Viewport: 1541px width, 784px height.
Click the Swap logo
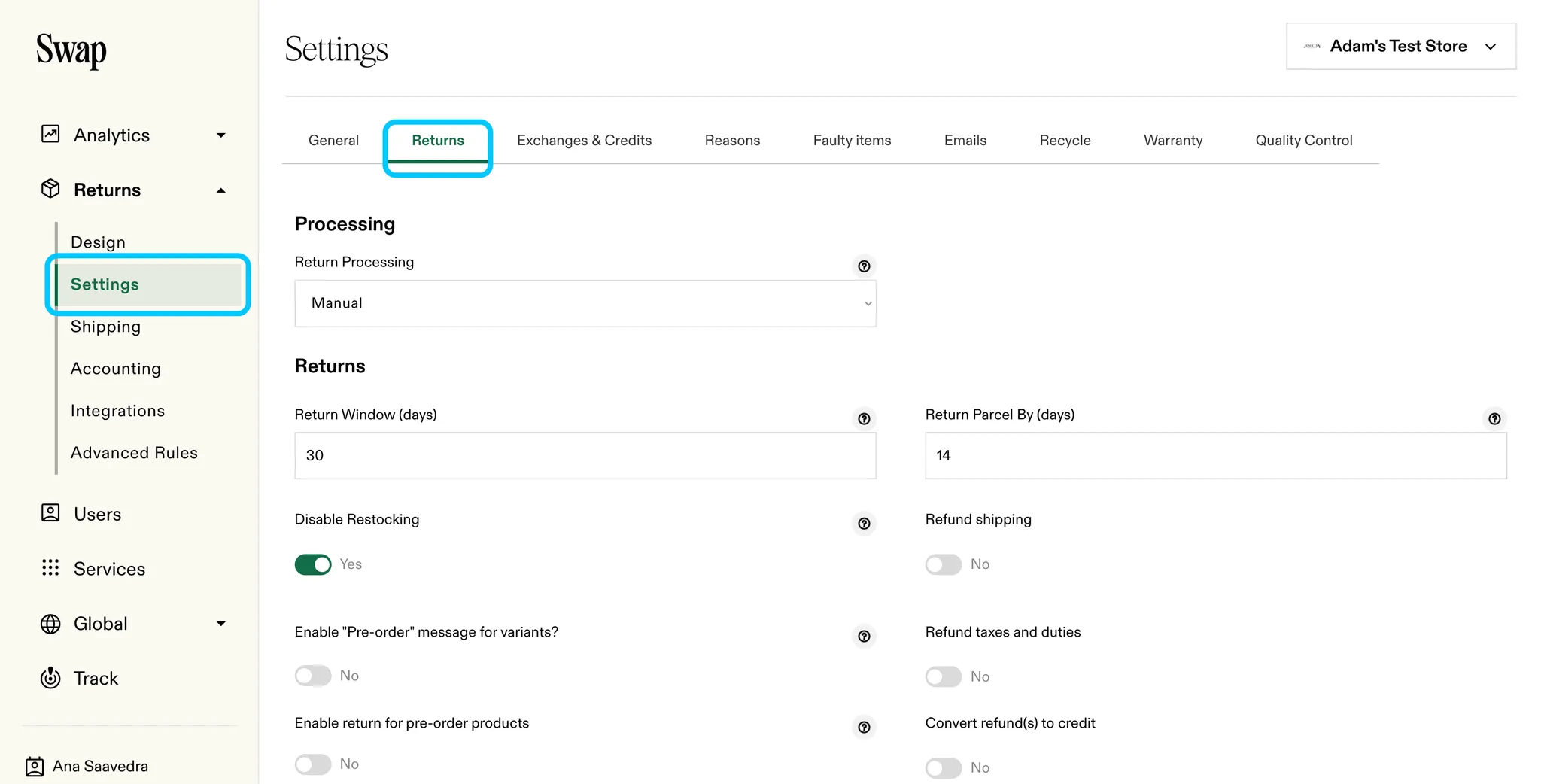pyautogui.click(x=71, y=51)
